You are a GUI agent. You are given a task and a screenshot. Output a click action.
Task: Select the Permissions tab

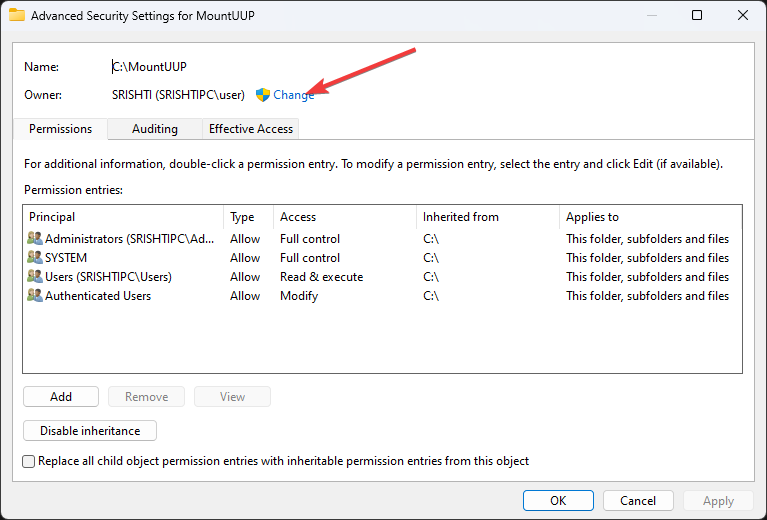(x=60, y=129)
